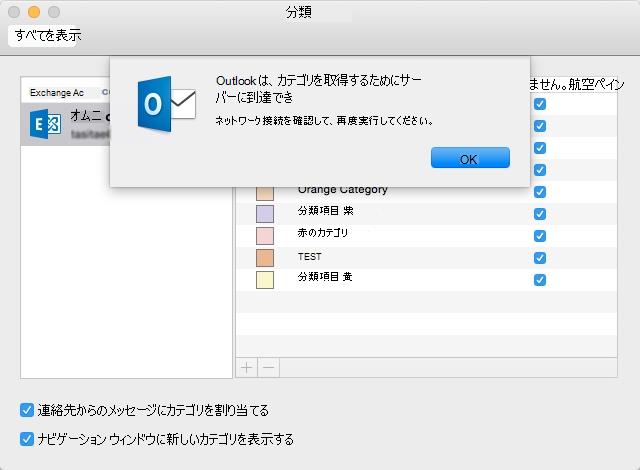This screenshot has width=640, height=470.
Task: Toggle checkbox for the TEST category
Action: point(540,258)
